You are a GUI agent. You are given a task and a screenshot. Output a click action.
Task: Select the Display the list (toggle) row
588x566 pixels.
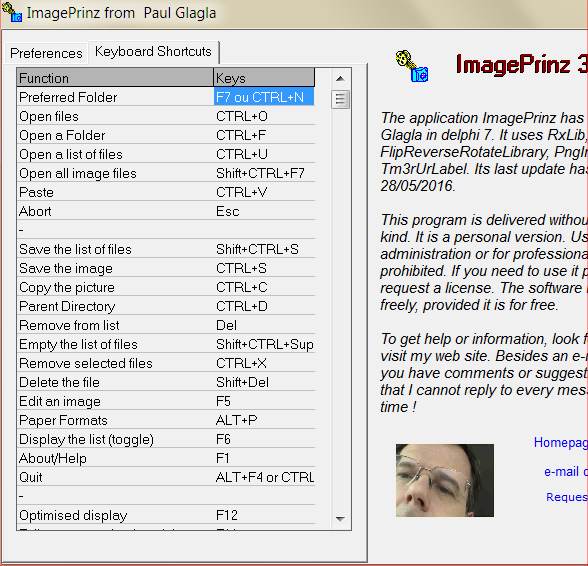point(165,439)
